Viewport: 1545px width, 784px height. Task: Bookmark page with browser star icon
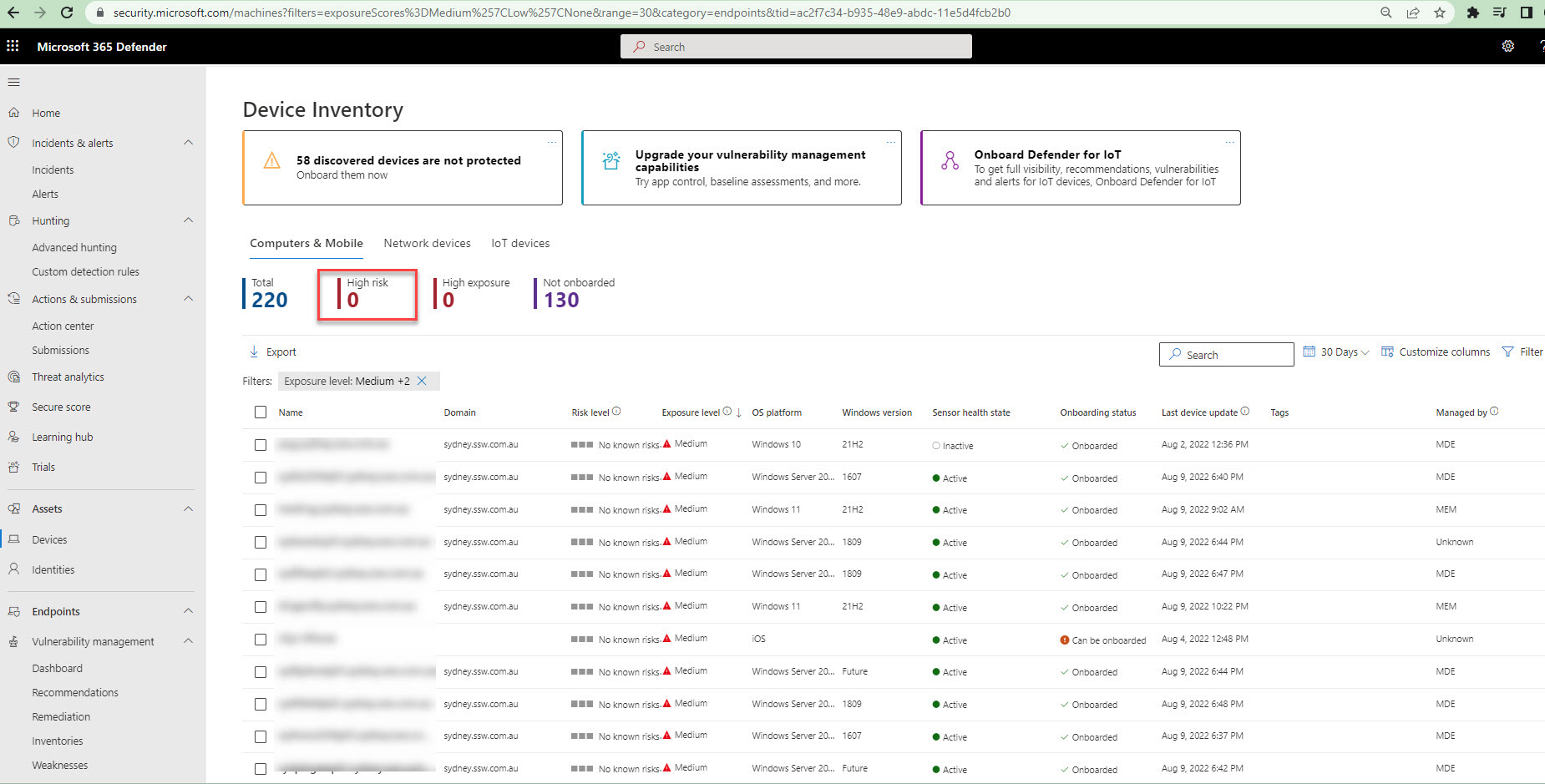pos(1439,13)
